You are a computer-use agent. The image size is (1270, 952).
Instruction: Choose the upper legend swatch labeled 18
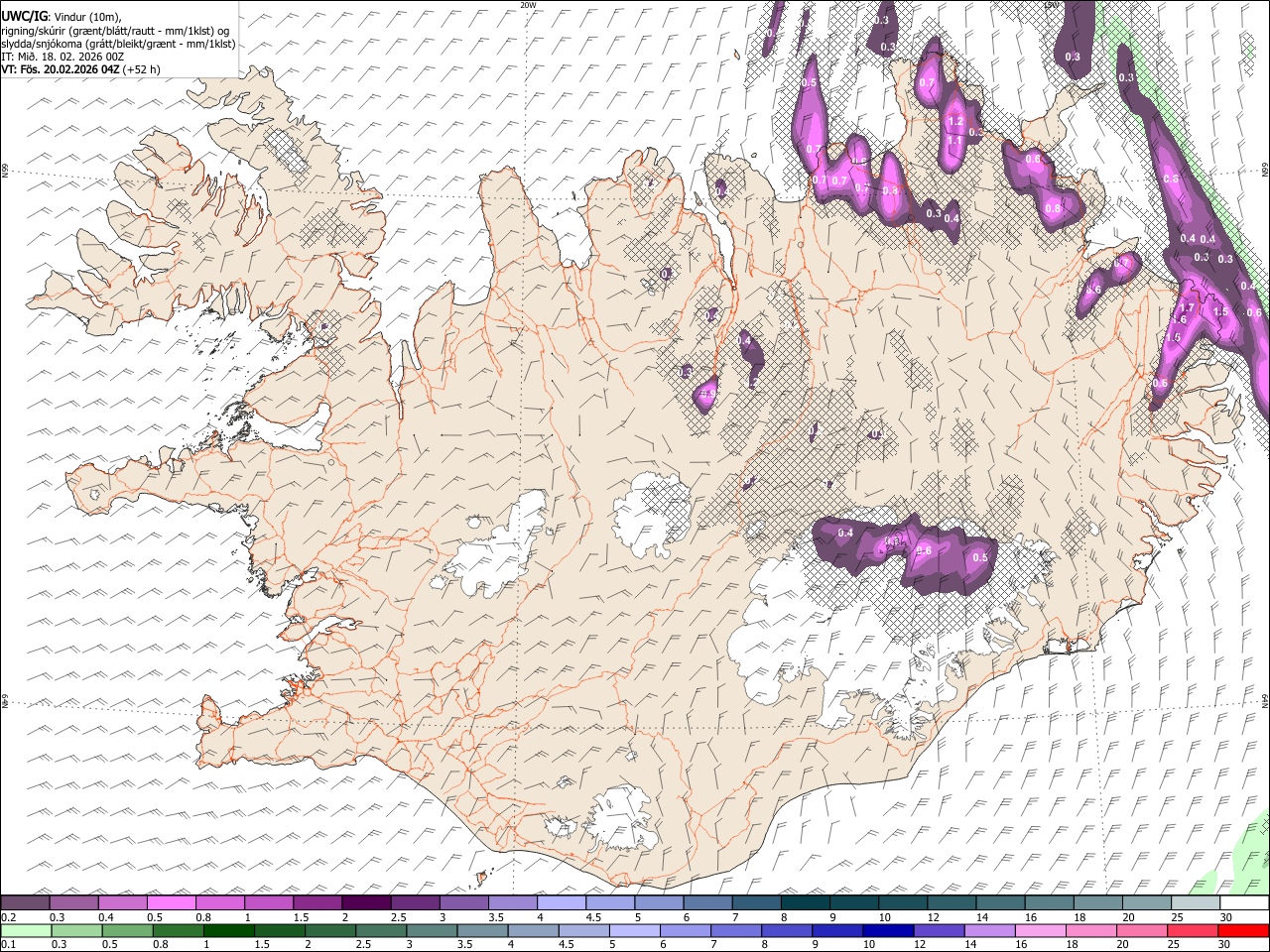click(x=1096, y=902)
